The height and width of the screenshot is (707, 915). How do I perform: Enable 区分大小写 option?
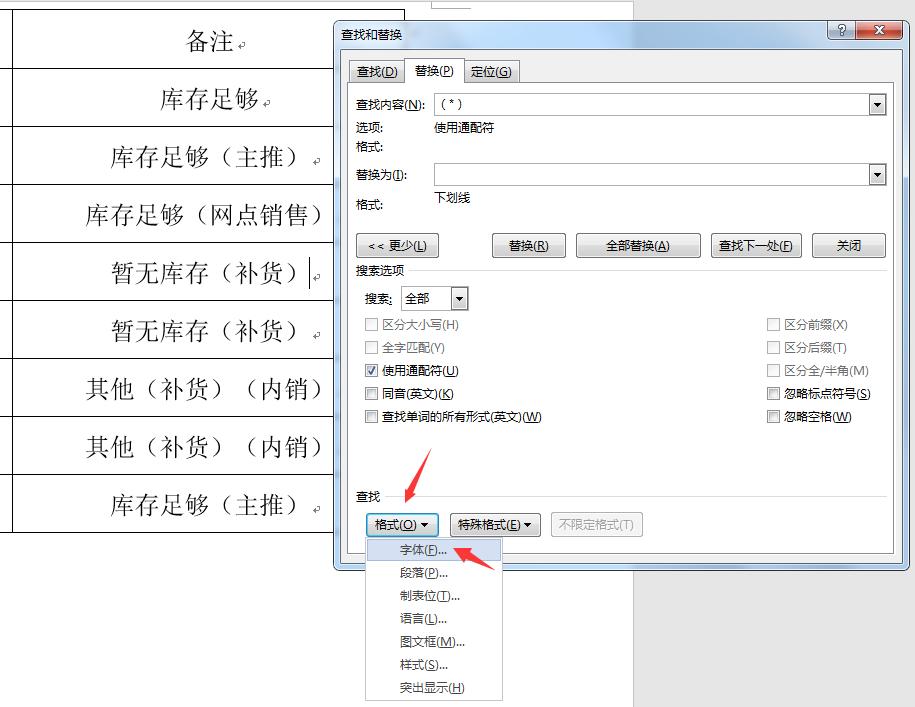pyautogui.click(x=371, y=323)
